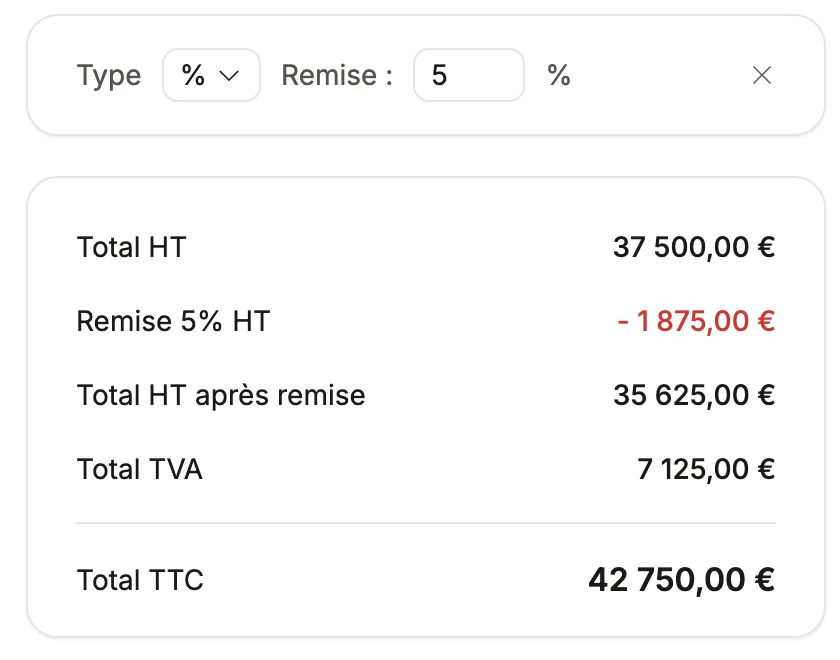The image size is (840, 660).
Task: Select the bold total 42 750,00 €
Action: (681, 580)
